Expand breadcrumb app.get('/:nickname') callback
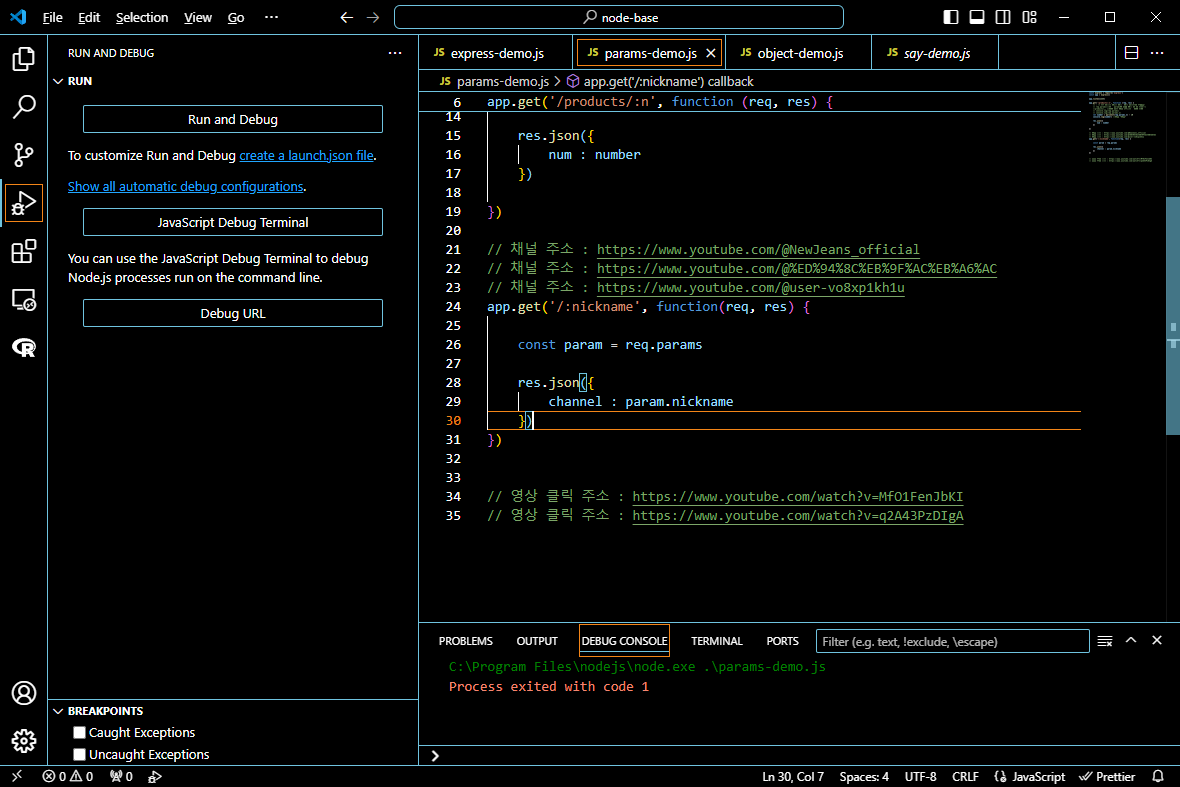 pyautogui.click(x=660, y=81)
